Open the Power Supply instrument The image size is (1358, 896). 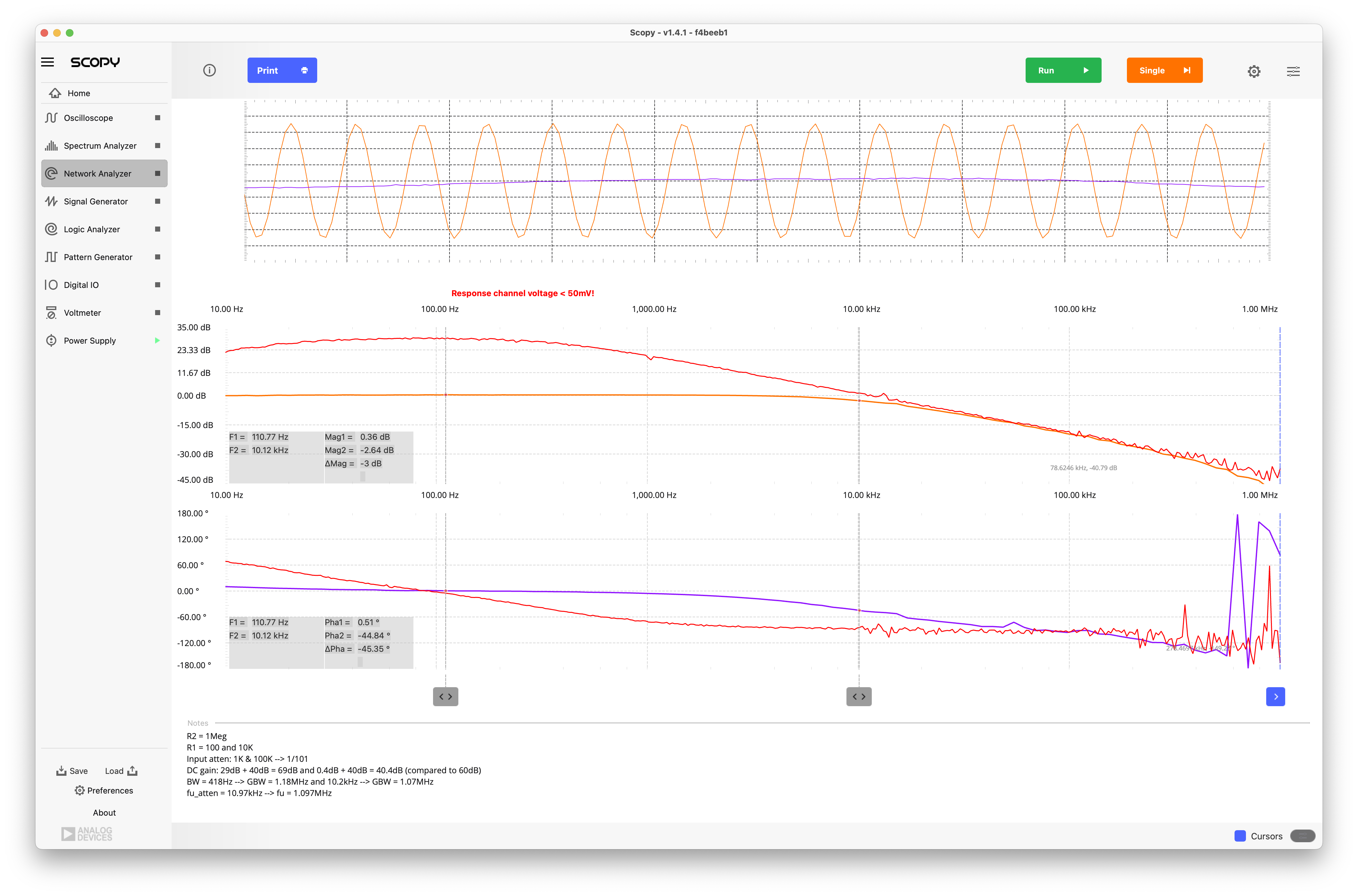[x=104, y=340]
